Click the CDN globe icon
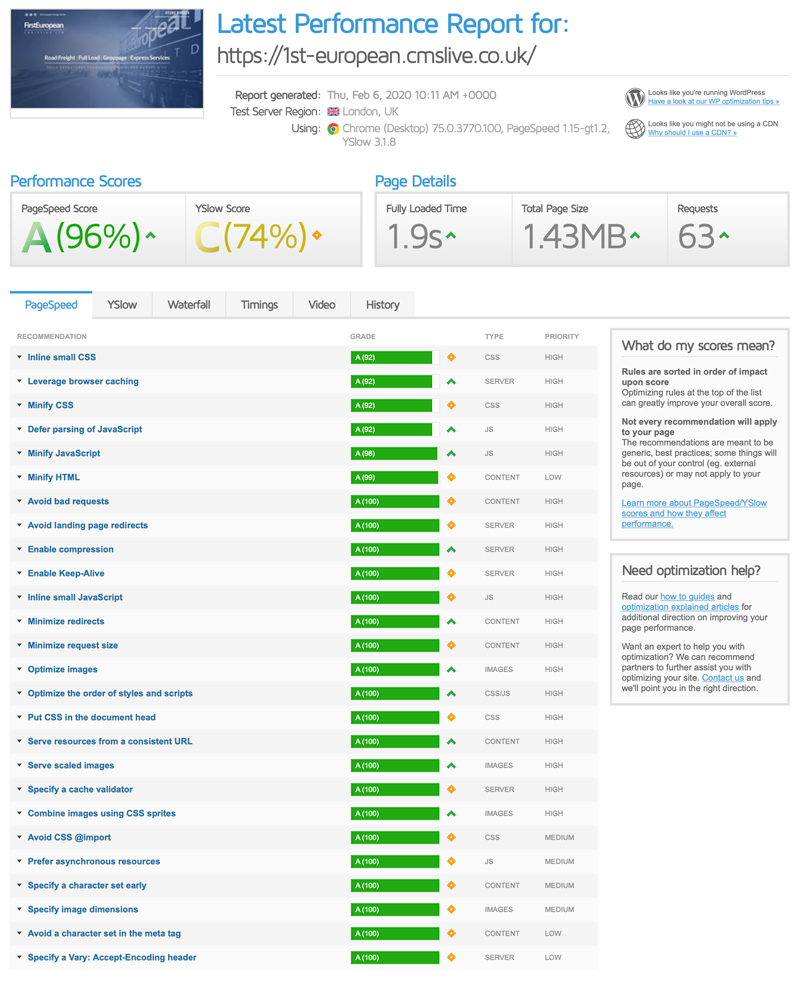Image resolution: width=800 pixels, height=985 pixels. pyautogui.click(x=635, y=129)
